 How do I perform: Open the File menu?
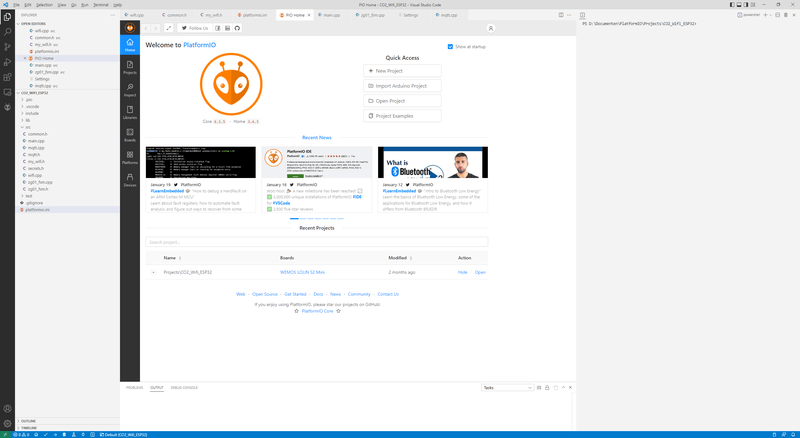click(16, 5)
